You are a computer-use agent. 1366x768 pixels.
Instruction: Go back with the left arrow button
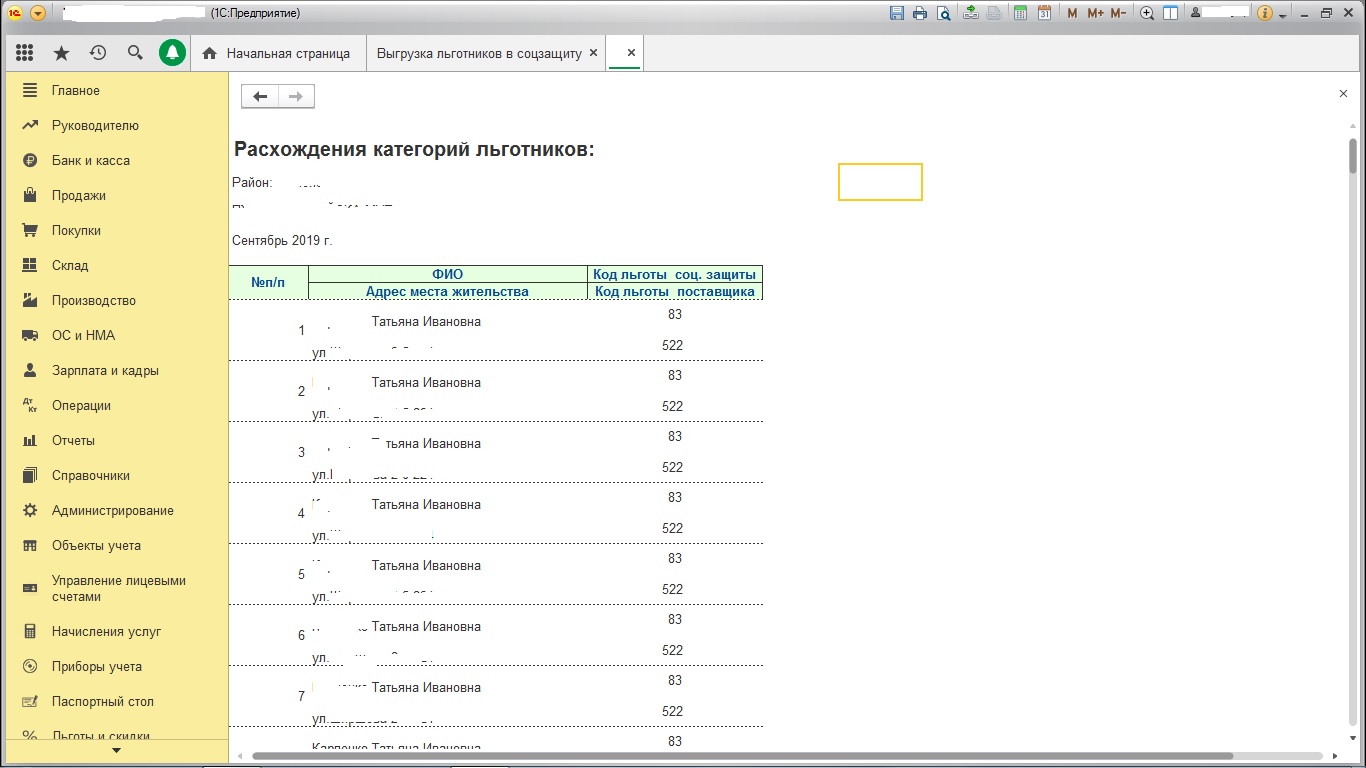[260, 96]
